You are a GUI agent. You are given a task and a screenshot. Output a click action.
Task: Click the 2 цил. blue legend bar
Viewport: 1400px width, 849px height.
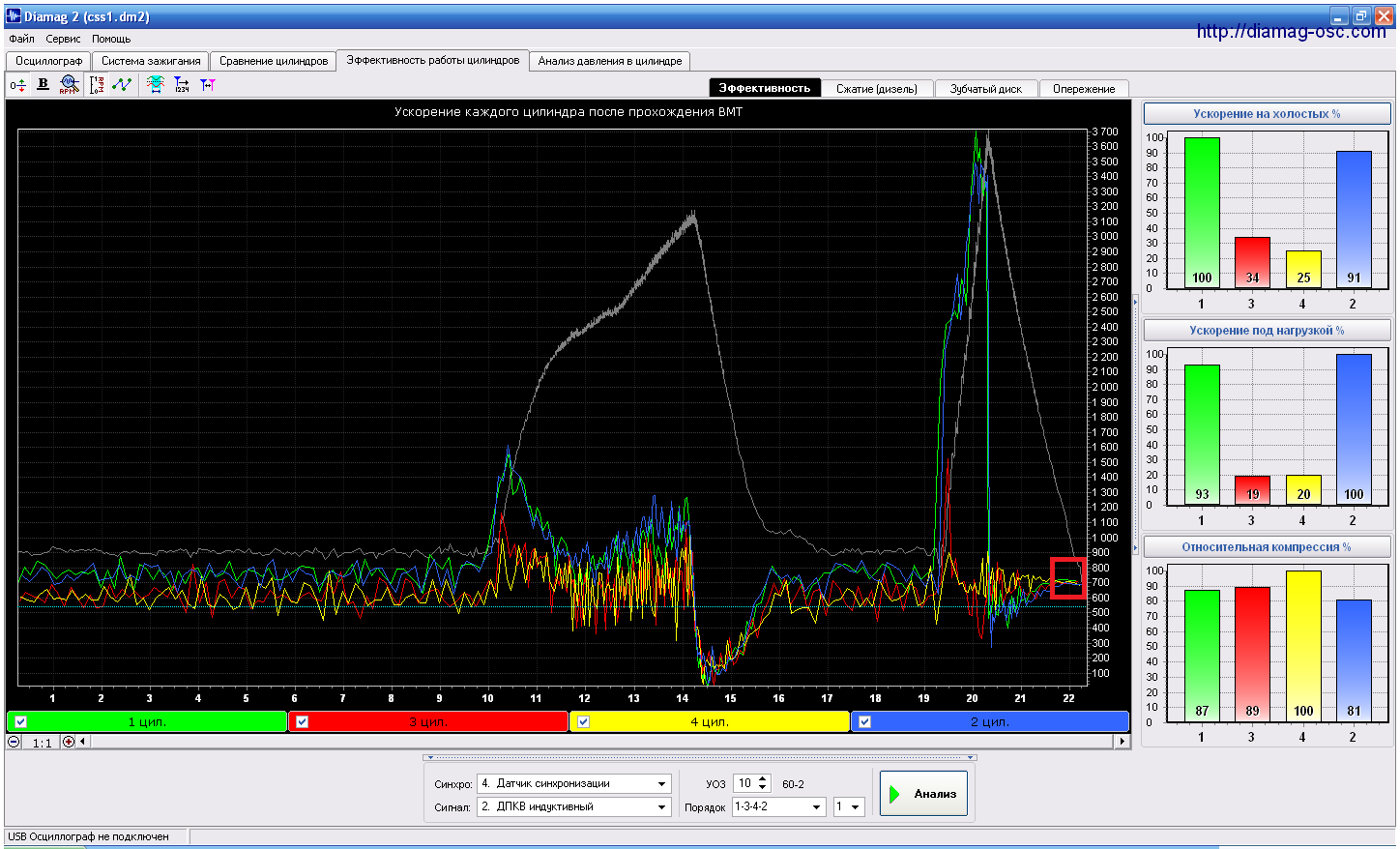[990, 721]
